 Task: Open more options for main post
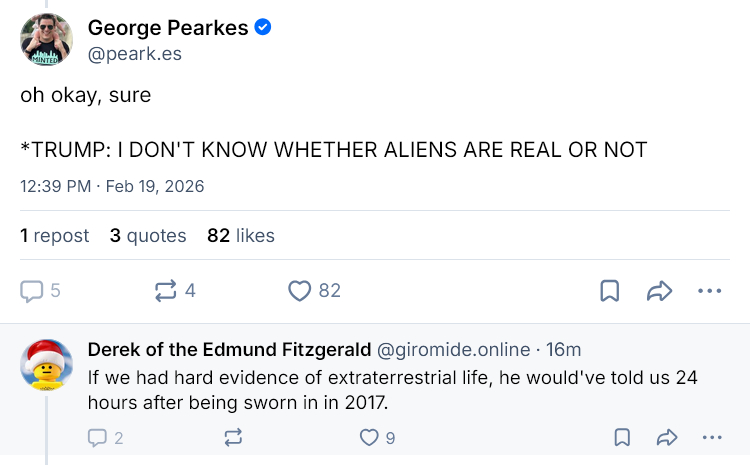pos(709,291)
